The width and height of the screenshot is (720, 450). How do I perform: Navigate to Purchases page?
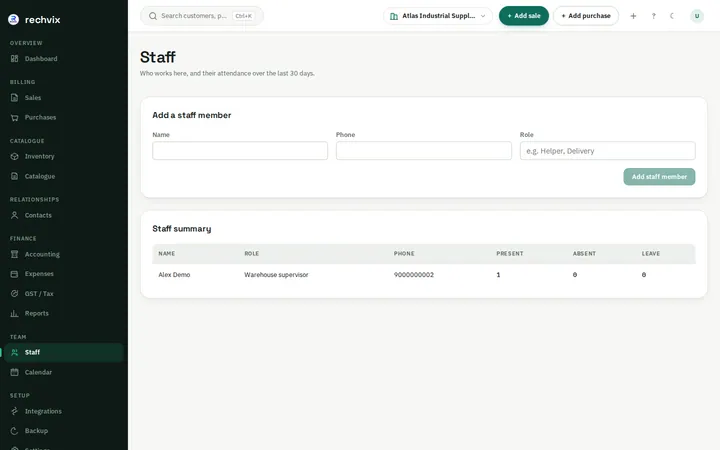(63, 118)
